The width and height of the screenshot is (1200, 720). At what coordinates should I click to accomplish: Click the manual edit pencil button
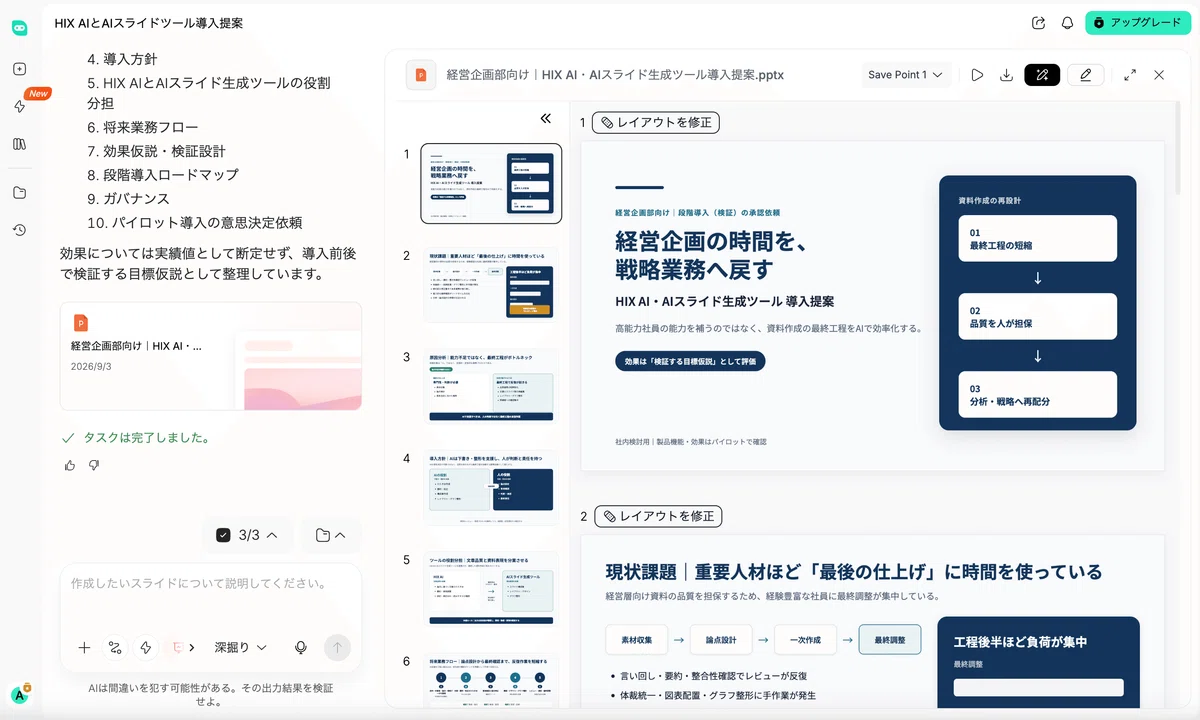click(x=1085, y=75)
